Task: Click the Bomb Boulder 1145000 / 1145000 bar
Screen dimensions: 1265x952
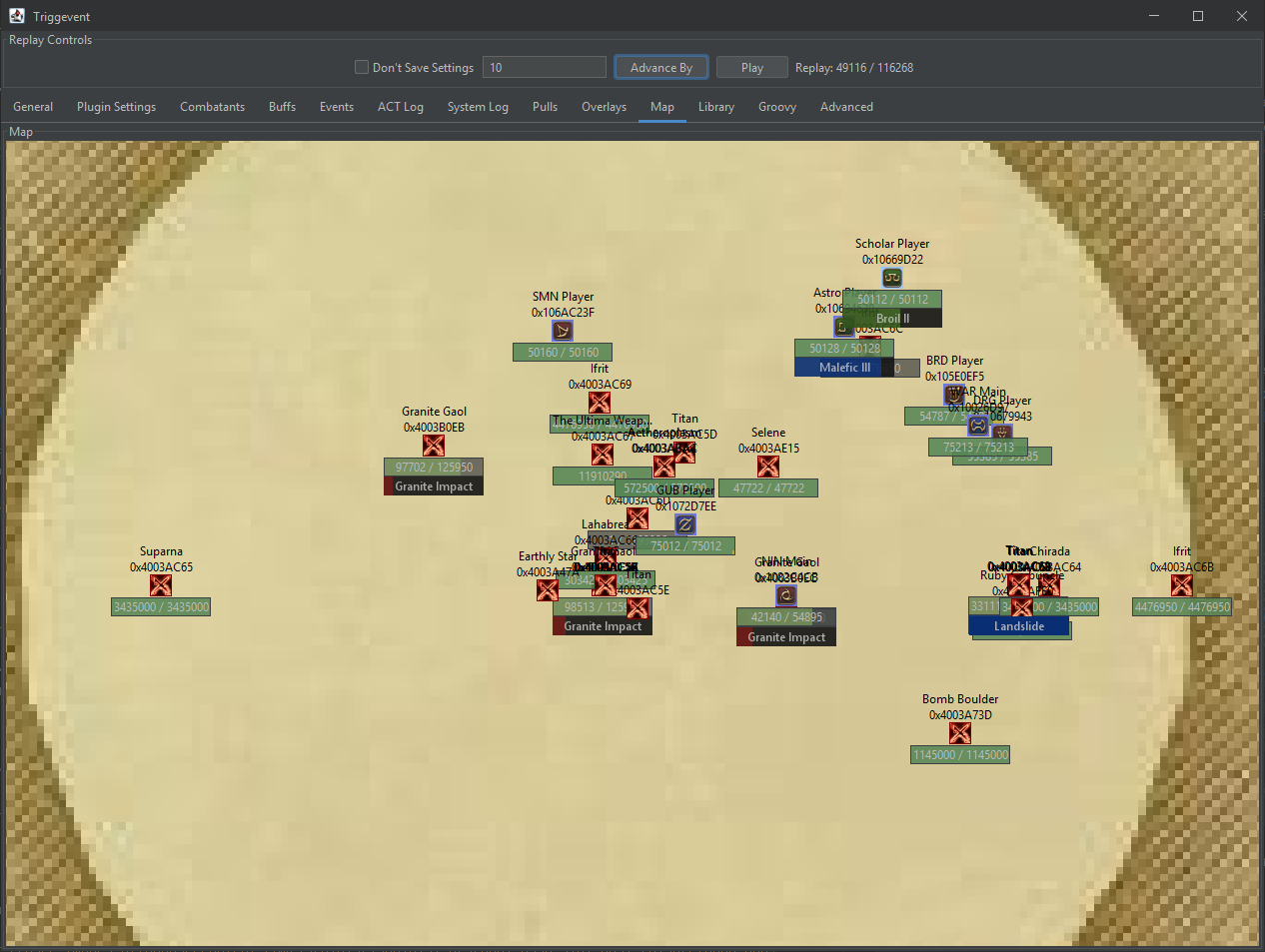Action: point(960,754)
